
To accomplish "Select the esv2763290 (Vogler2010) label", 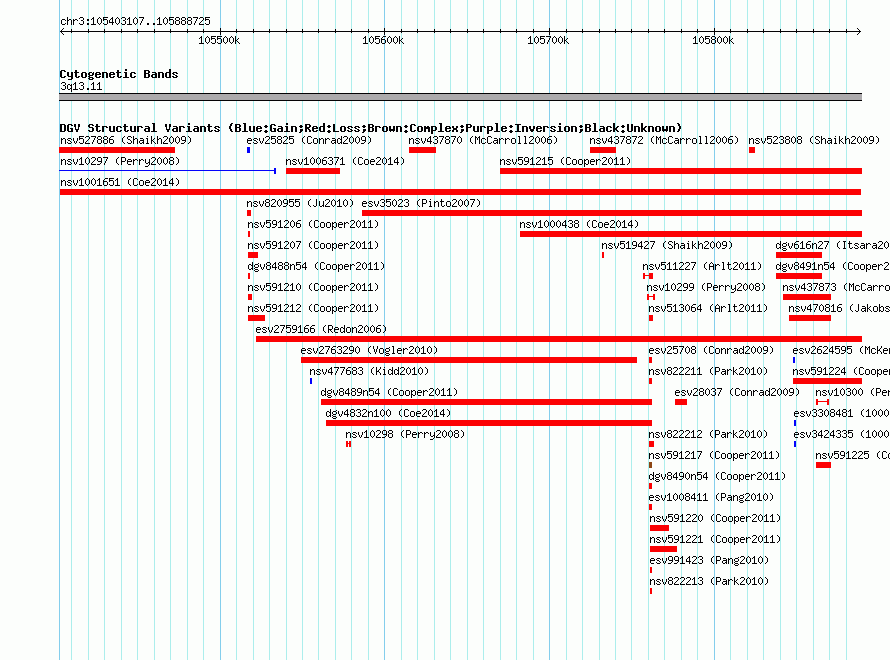I will [370, 350].
